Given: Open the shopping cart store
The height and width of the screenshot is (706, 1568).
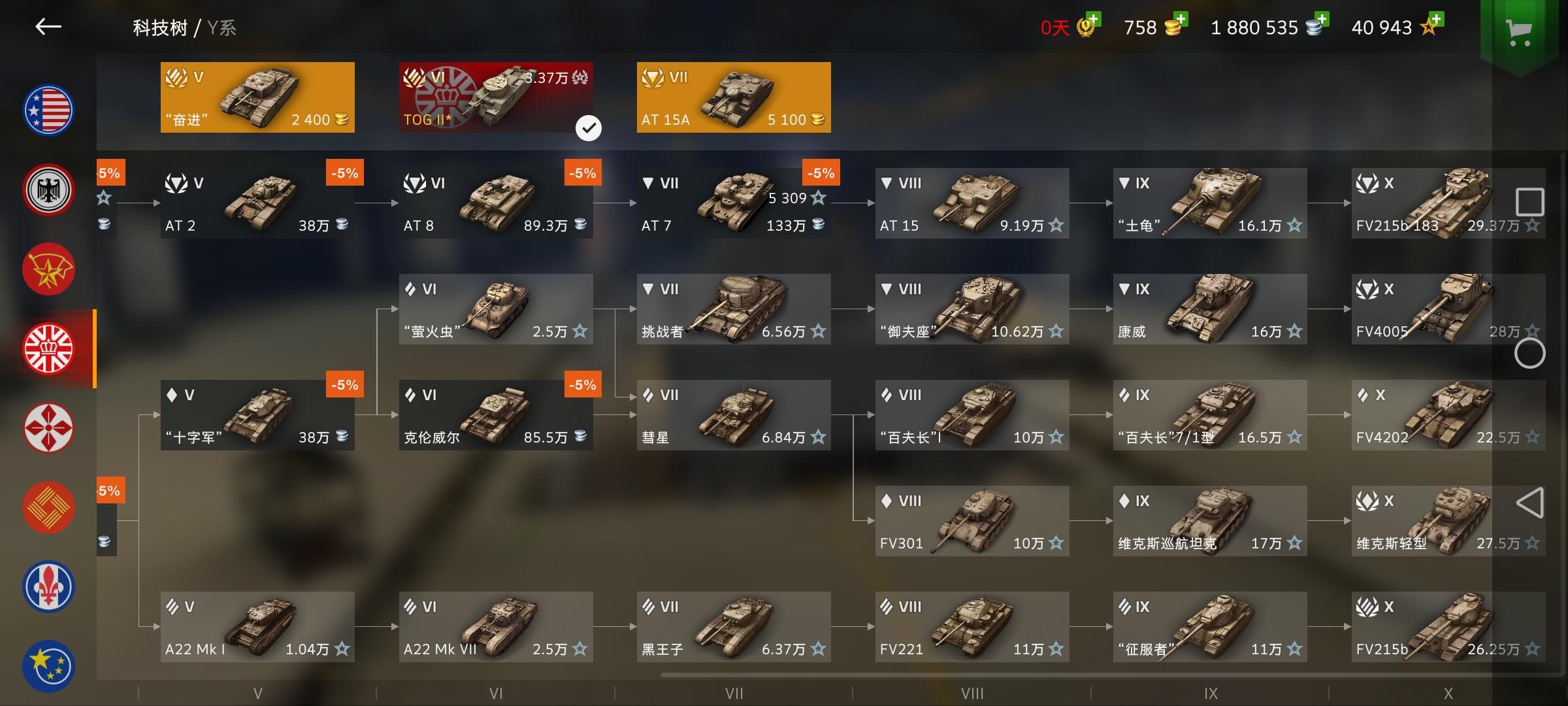Looking at the screenshot, I should click(1518, 33).
